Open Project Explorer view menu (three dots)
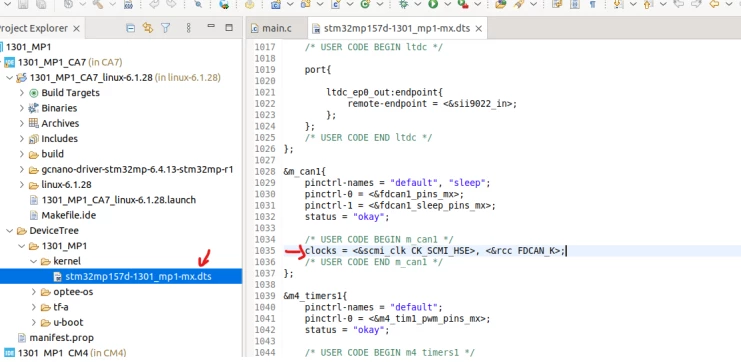The image size is (741, 362). [188, 28]
